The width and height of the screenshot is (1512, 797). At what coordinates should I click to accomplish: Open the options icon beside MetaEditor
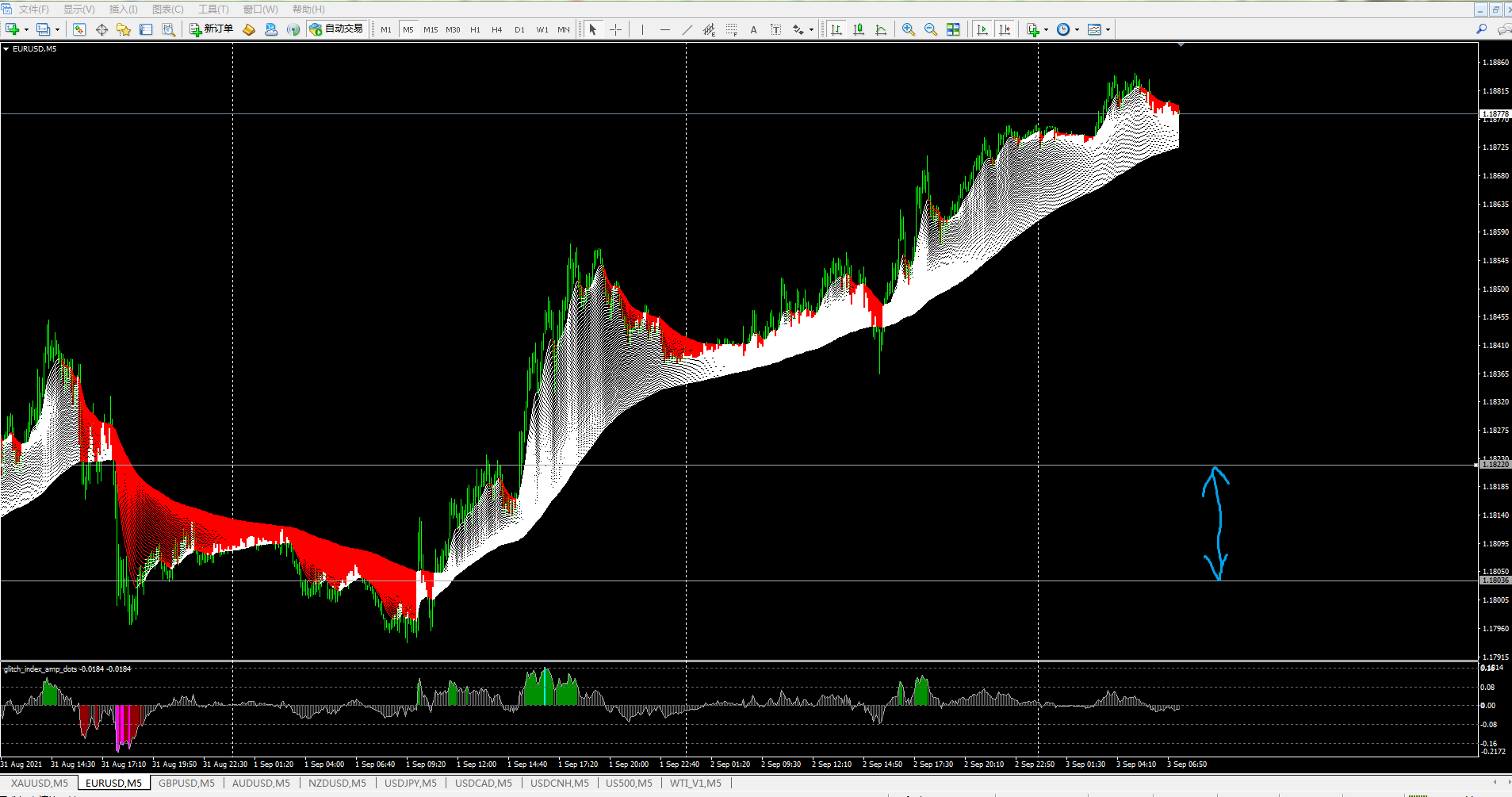tap(271, 29)
